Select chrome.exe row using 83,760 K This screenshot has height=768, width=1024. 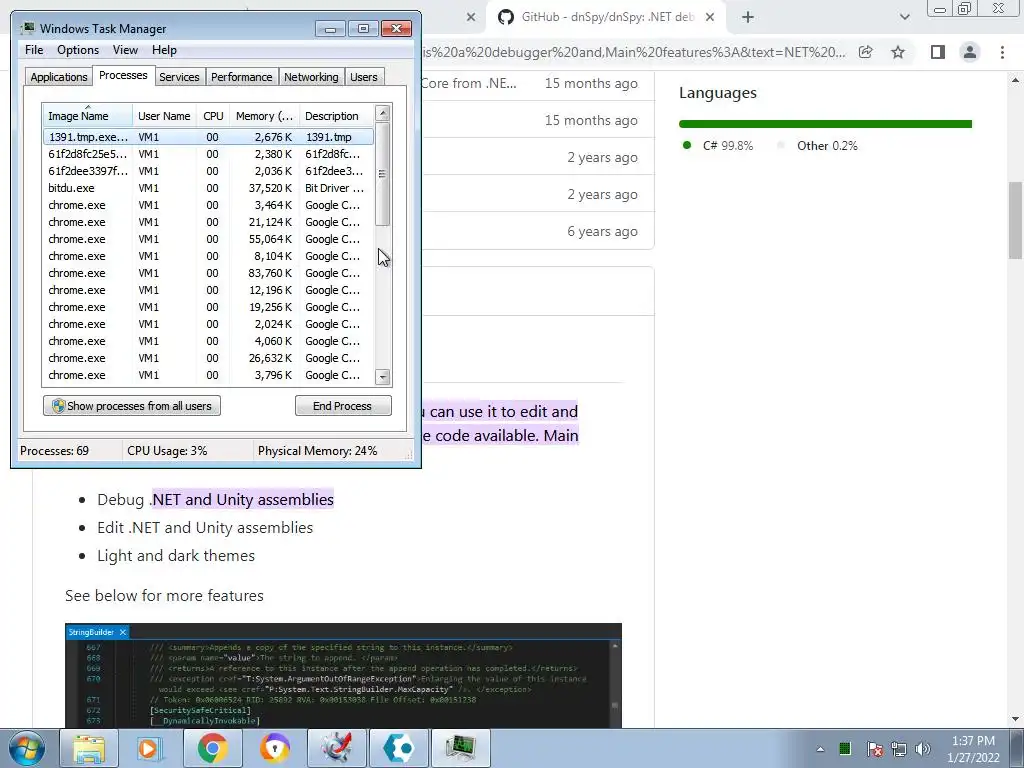208,273
